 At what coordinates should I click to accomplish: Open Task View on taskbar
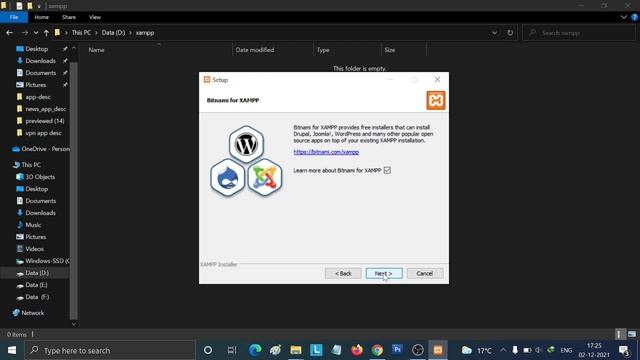232,350
